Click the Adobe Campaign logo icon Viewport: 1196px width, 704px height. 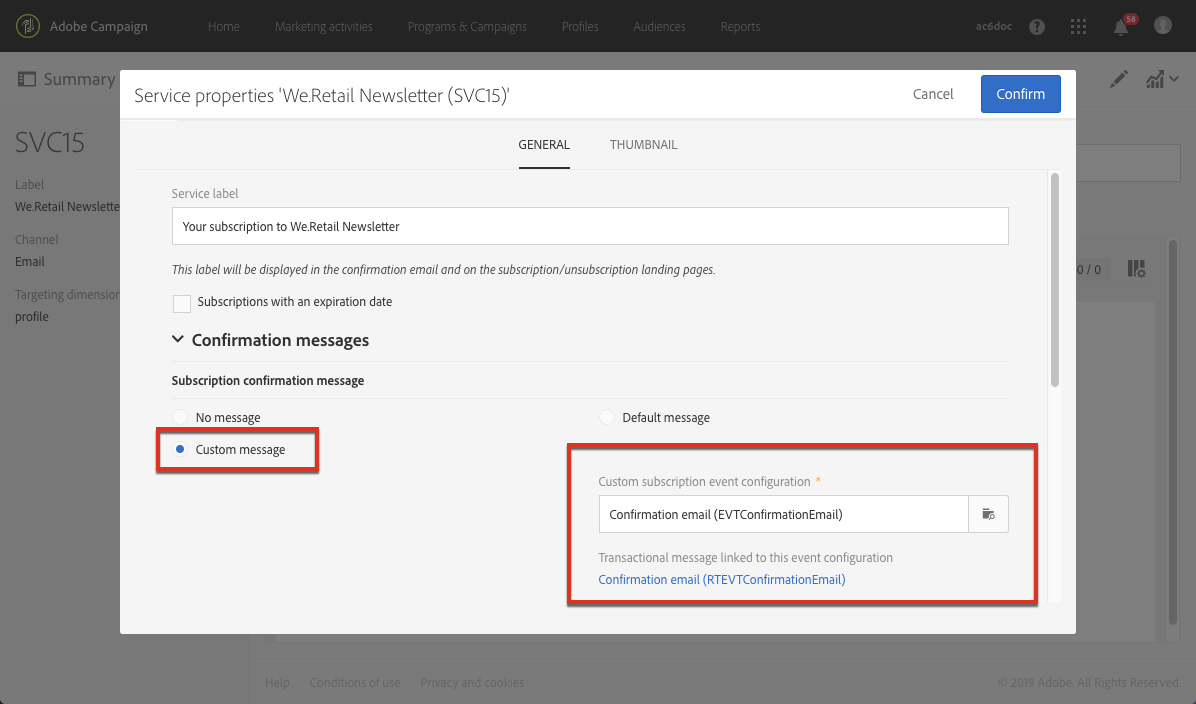click(x=27, y=26)
